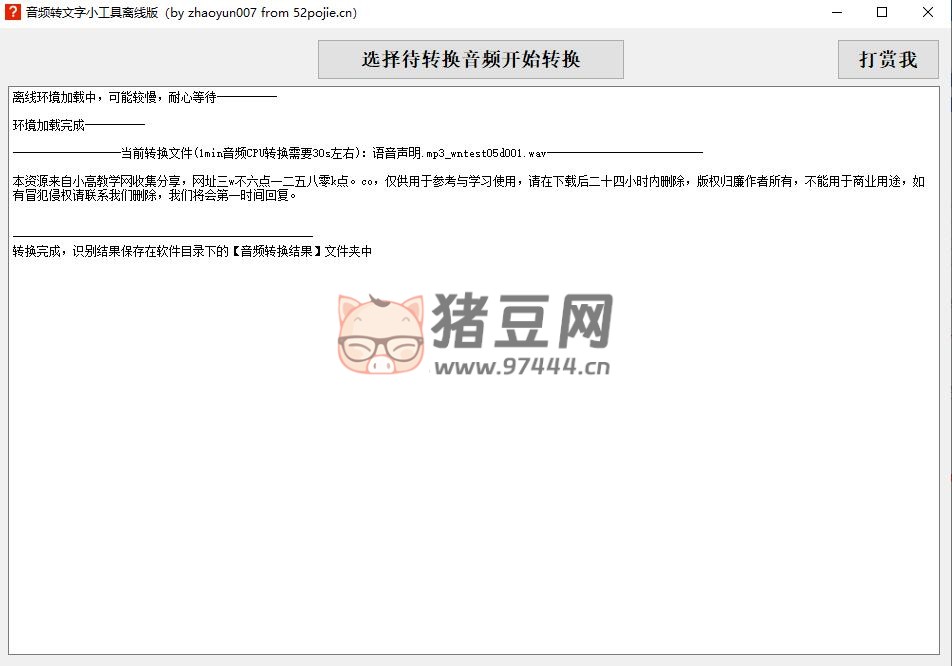Open the 打赏我 donate button
952x666 pixels.
click(888, 59)
